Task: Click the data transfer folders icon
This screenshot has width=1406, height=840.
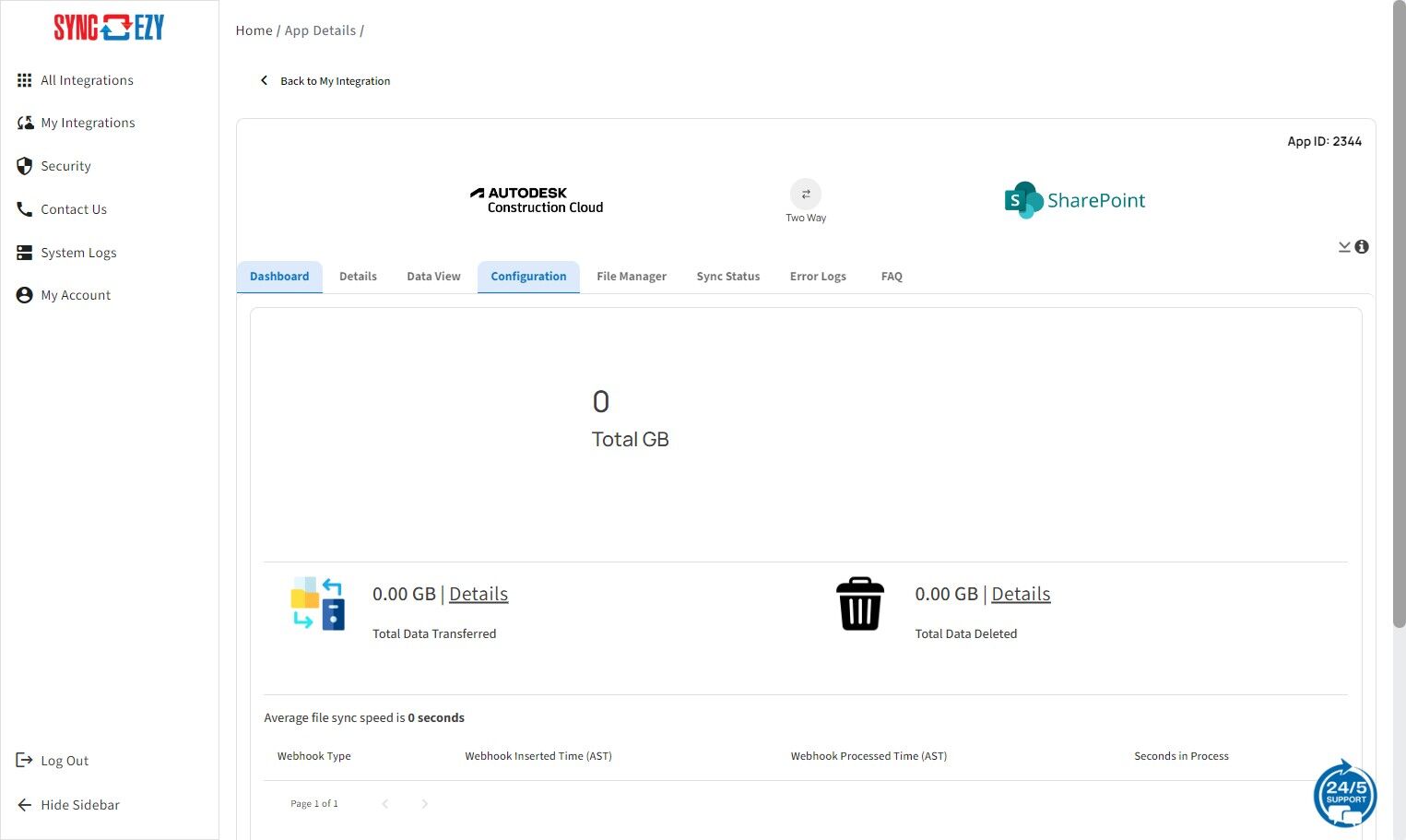Action: tap(318, 604)
